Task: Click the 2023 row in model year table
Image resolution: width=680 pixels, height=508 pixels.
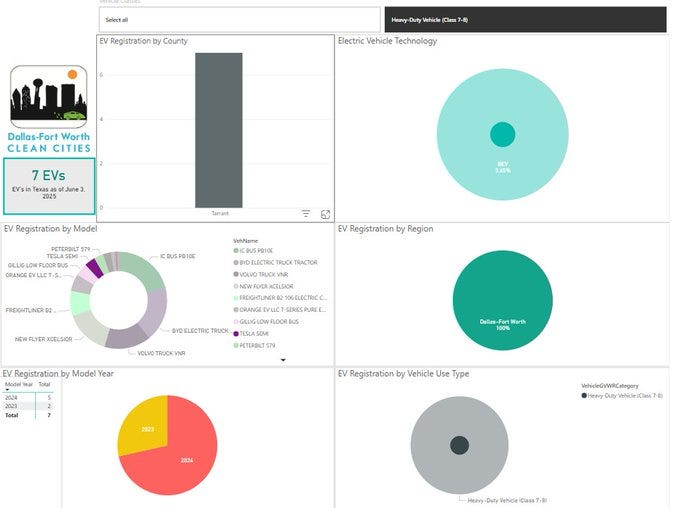Action: click(x=29, y=406)
